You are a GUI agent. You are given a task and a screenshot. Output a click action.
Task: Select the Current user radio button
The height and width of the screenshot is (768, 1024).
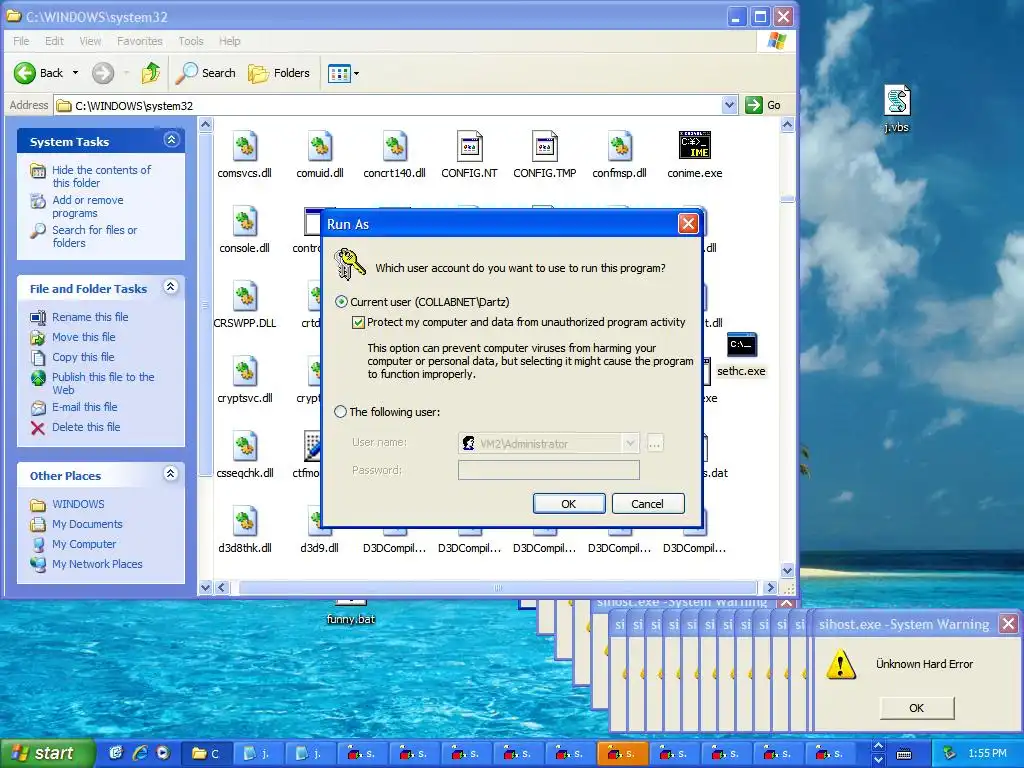coord(341,302)
